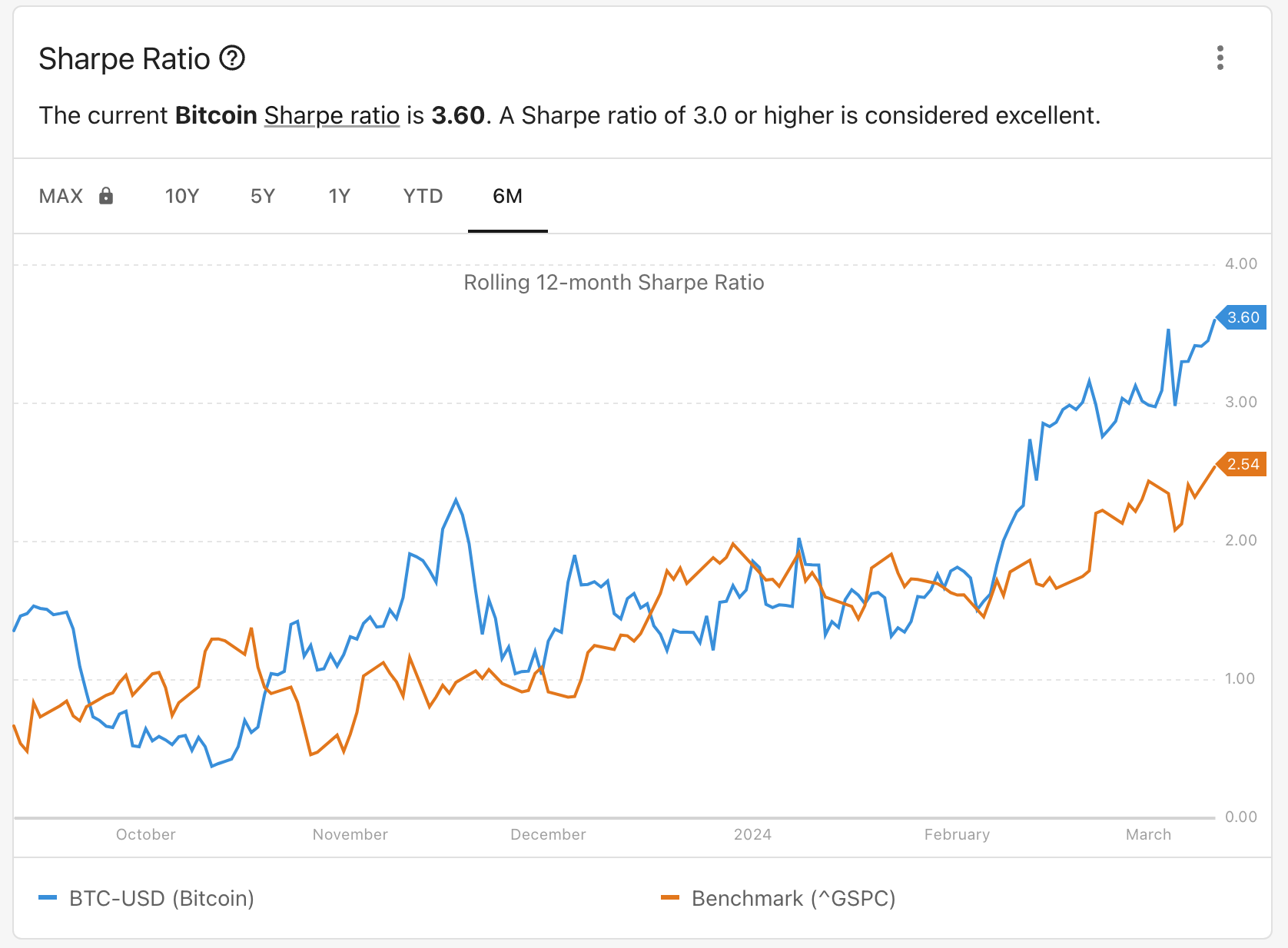1288x948 pixels.
Task: Choose the 1Y time range tab
Action: tap(339, 197)
